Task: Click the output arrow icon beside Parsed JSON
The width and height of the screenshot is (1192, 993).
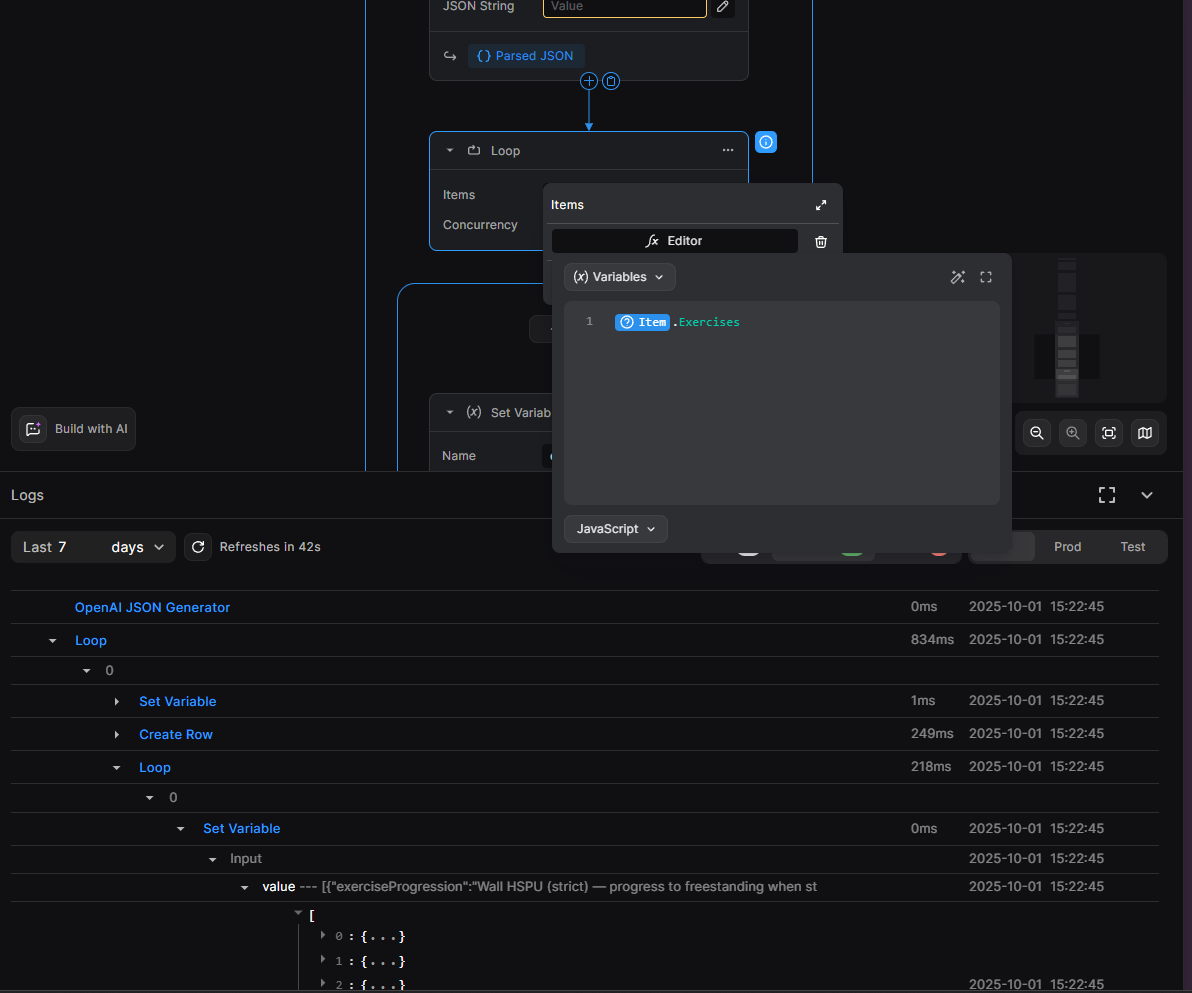Action: pyautogui.click(x=450, y=56)
